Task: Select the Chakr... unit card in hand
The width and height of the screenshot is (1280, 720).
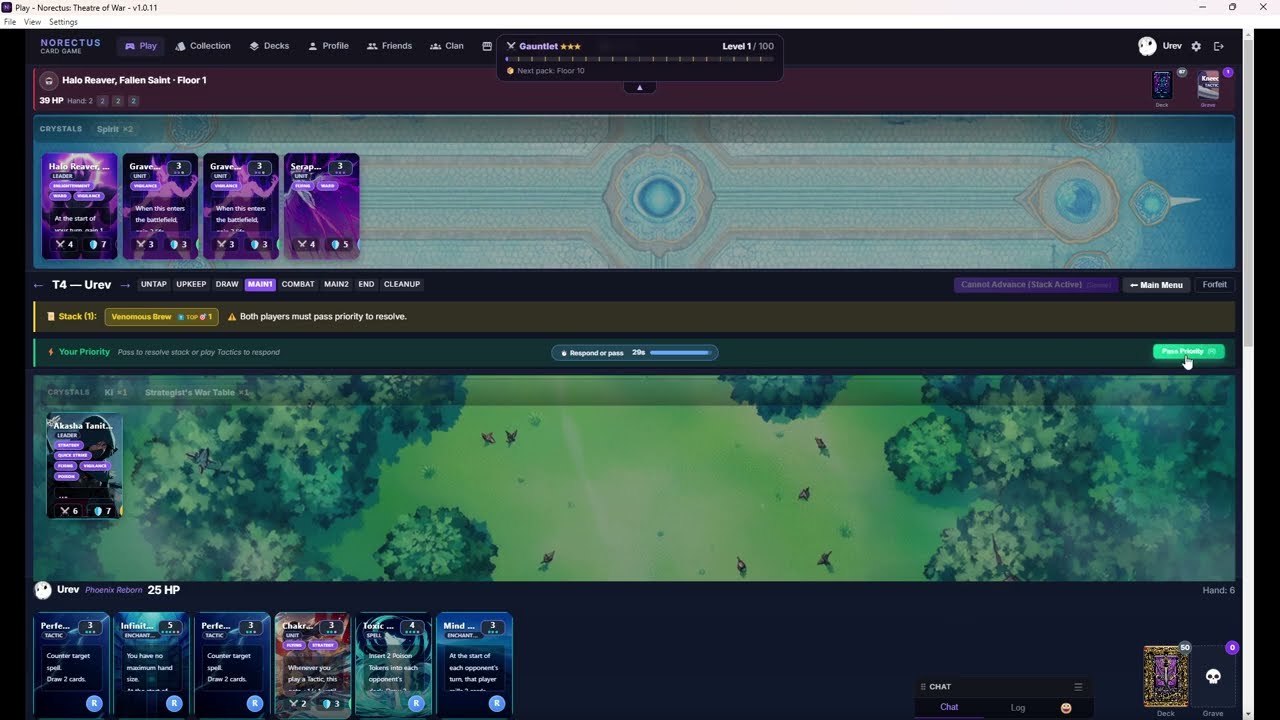Action: (313, 664)
